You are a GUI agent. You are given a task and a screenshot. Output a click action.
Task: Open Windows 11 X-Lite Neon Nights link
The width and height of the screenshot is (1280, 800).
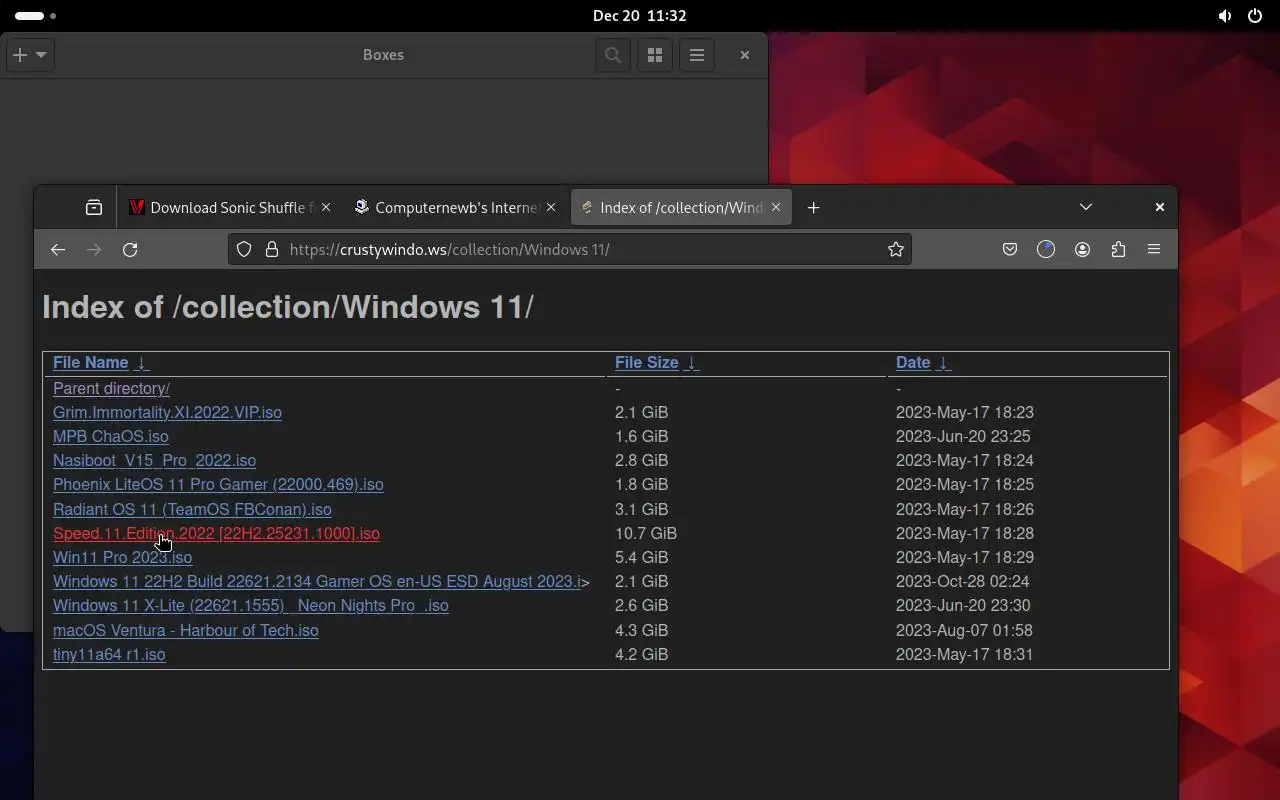click(x=250, y=605)
